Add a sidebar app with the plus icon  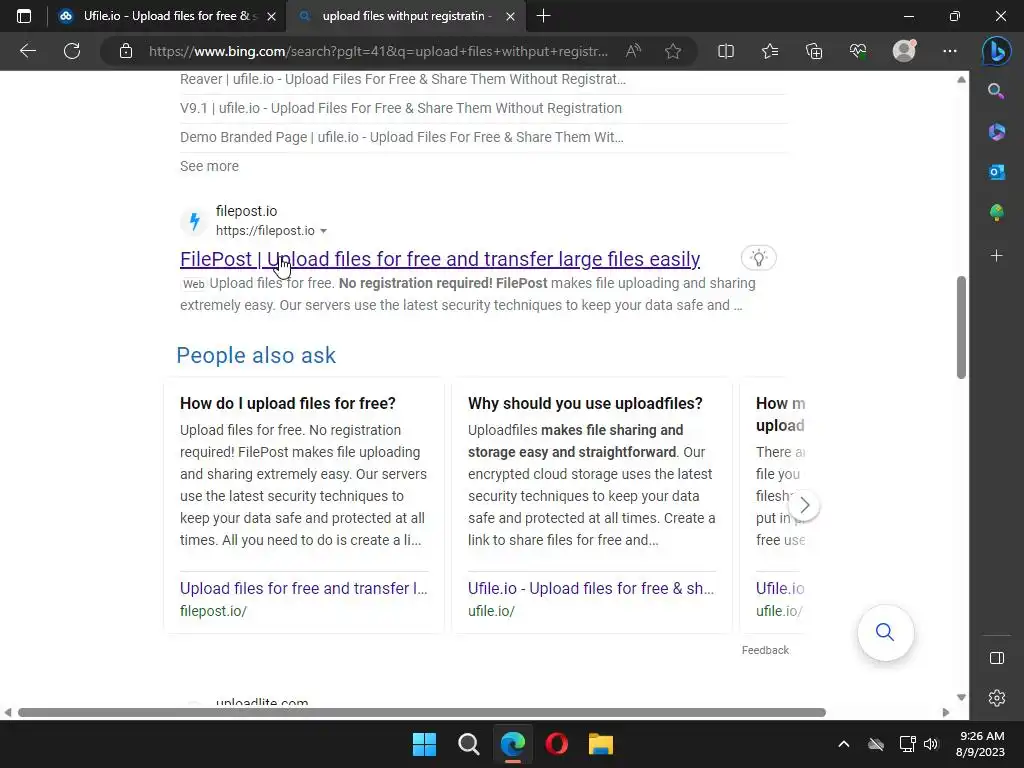[996, 256]
